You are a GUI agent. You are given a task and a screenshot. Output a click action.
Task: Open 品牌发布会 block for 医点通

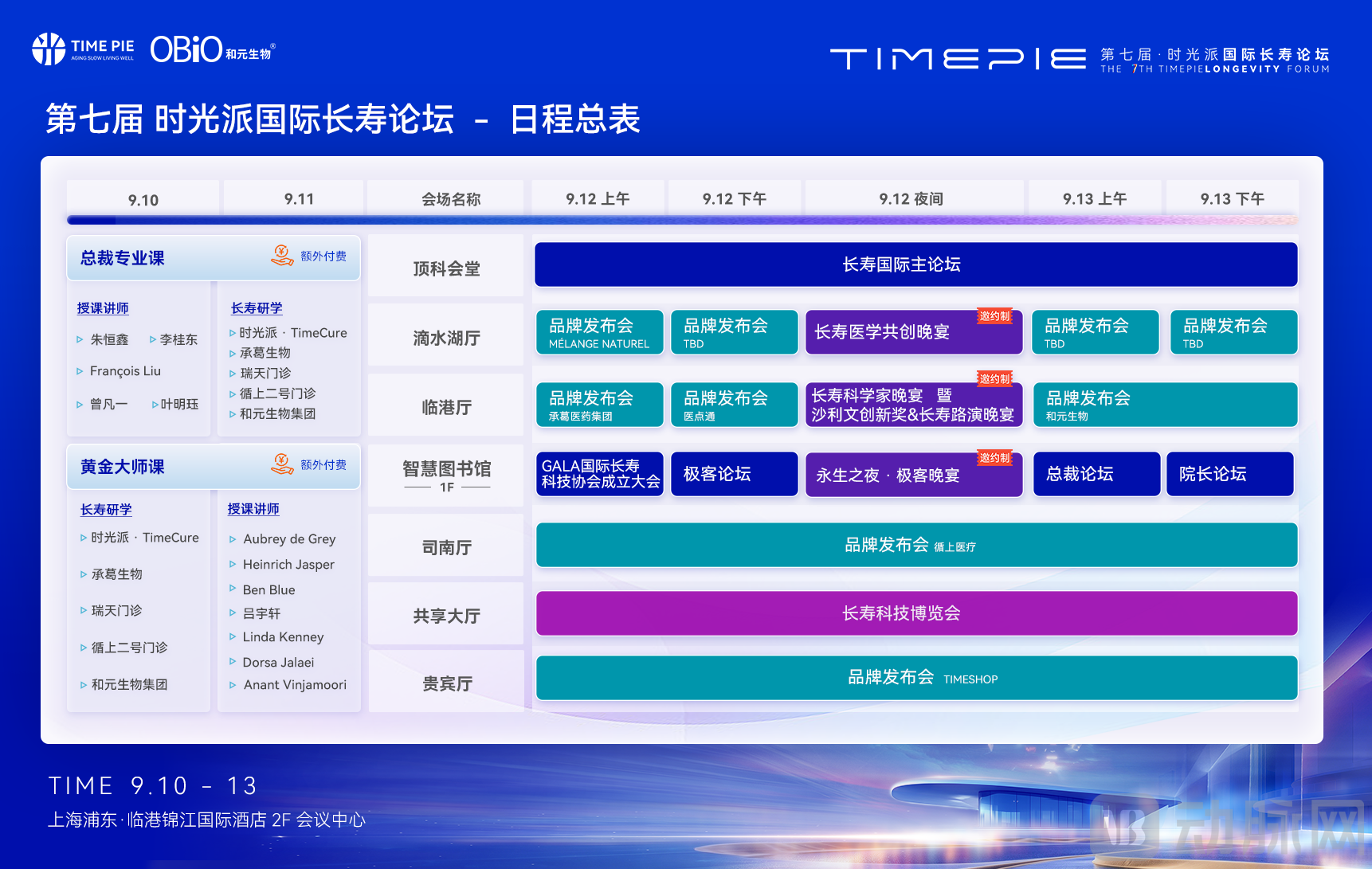point(735,405)
